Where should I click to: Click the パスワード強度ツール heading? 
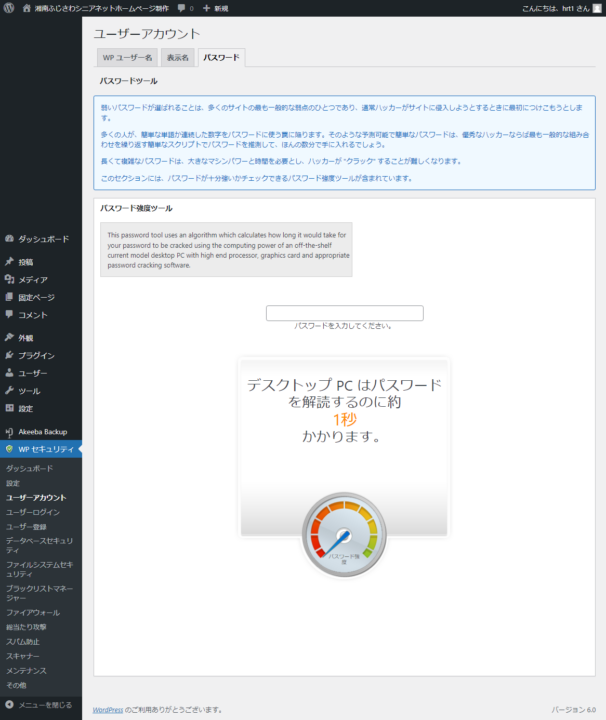point(136,208)
